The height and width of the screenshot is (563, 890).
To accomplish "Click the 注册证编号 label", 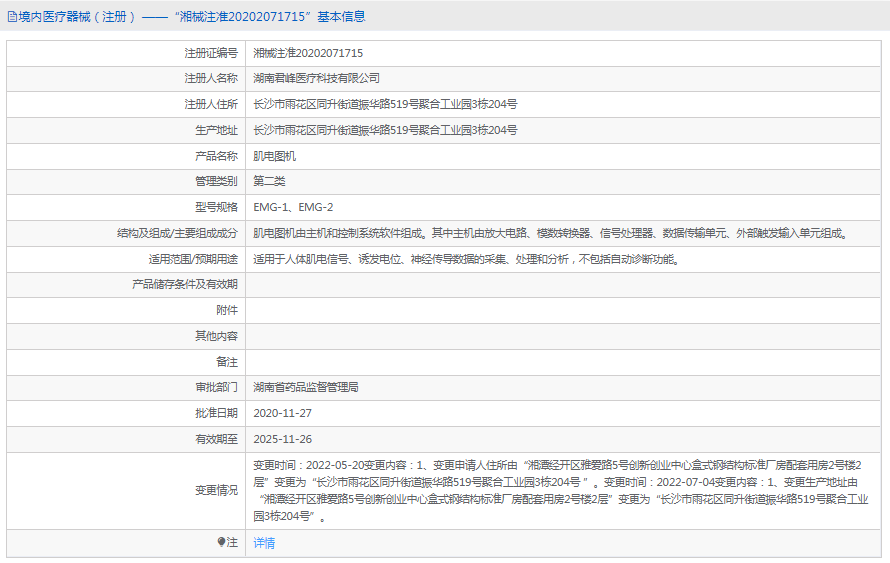I will click(211, 53).
